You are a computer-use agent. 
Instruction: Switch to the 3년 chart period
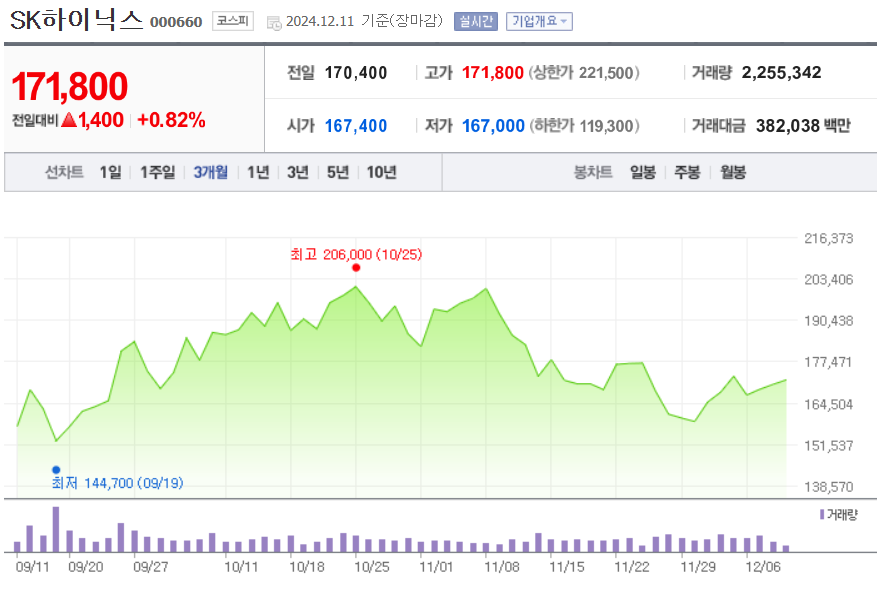(298, 172)
